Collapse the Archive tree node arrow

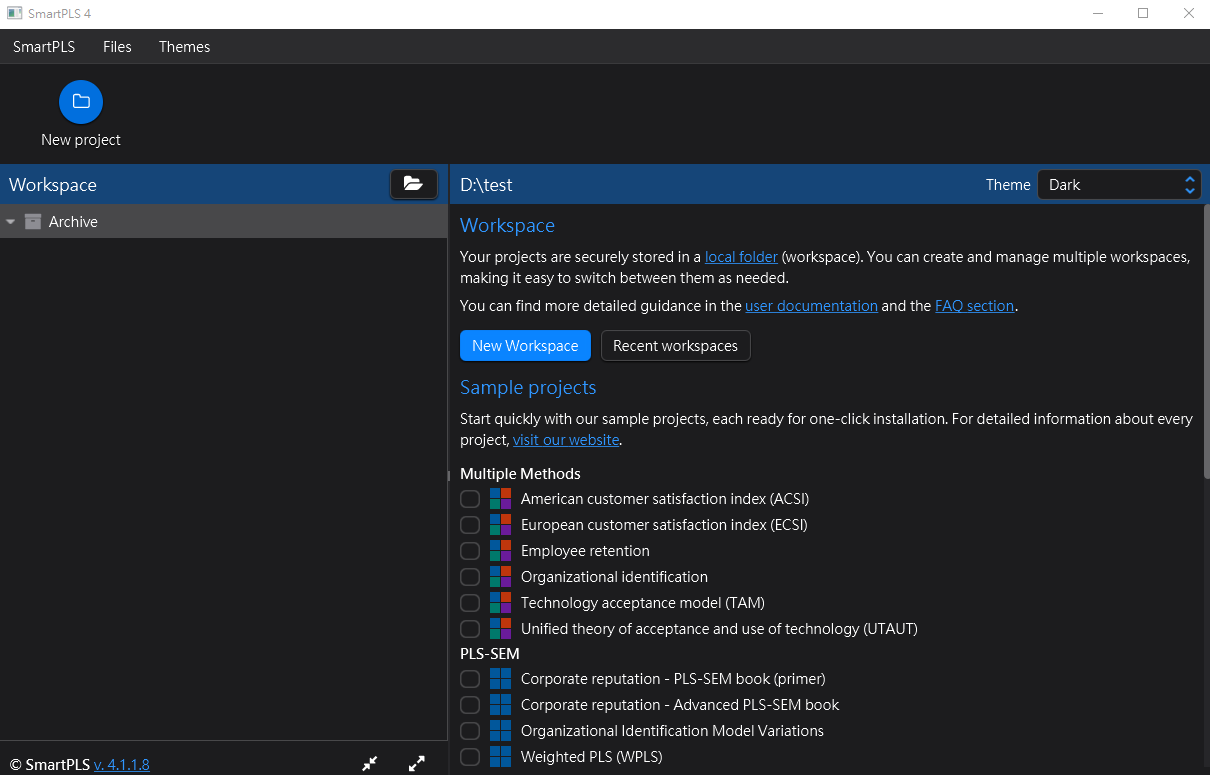(x=11, y=222)
